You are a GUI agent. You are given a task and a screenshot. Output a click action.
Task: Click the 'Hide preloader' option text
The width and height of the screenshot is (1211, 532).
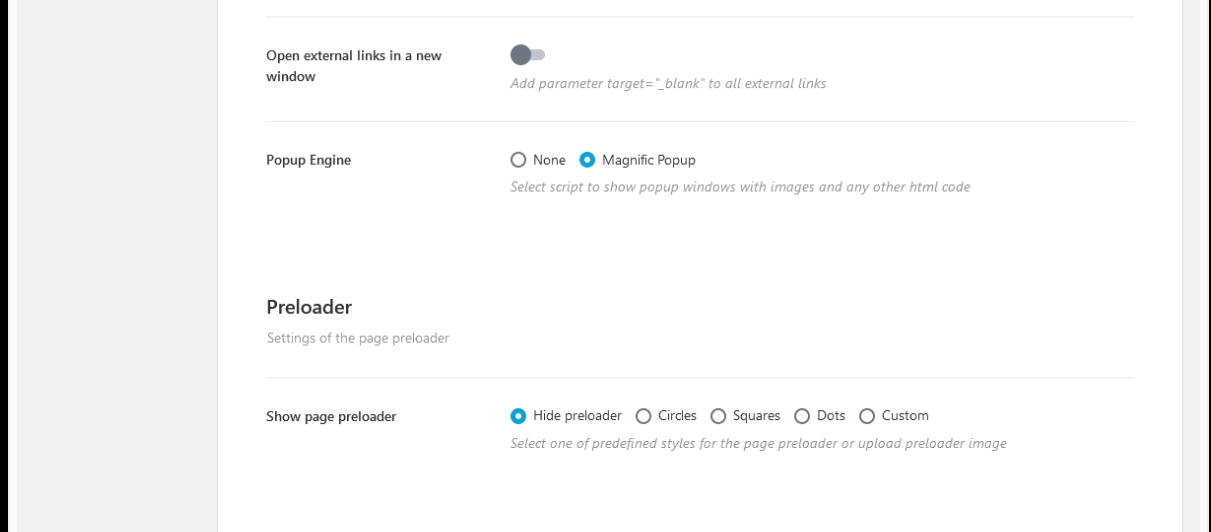coord(577,416)
